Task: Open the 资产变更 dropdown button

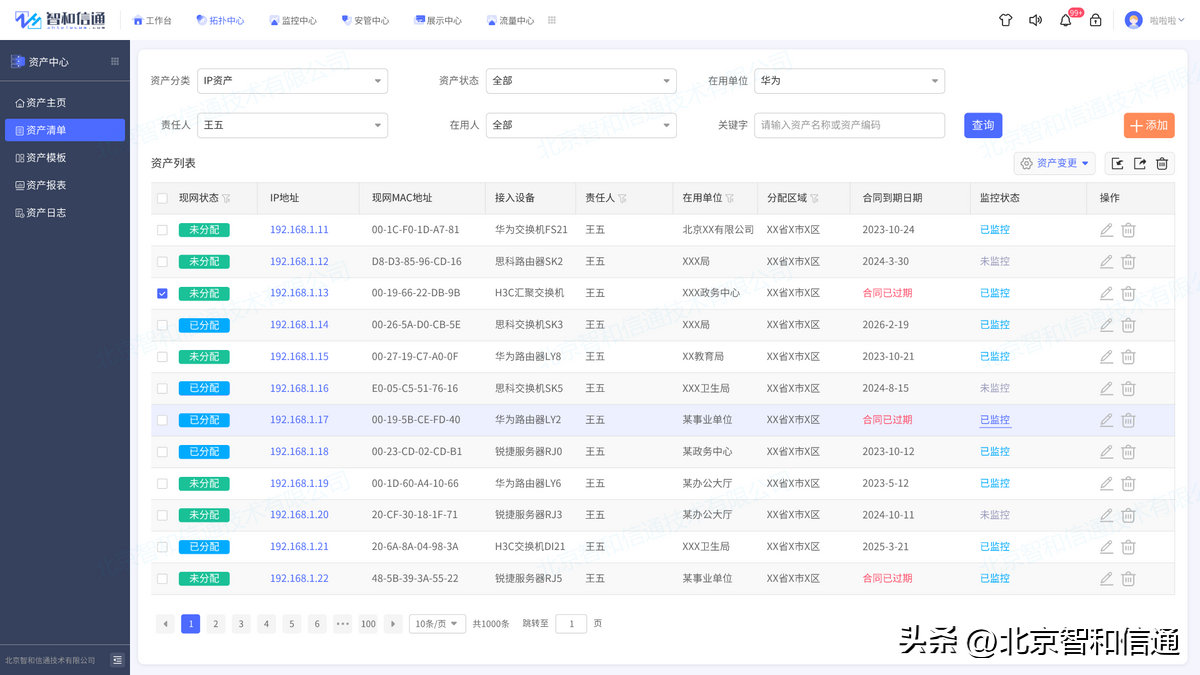Action: 1055,163
